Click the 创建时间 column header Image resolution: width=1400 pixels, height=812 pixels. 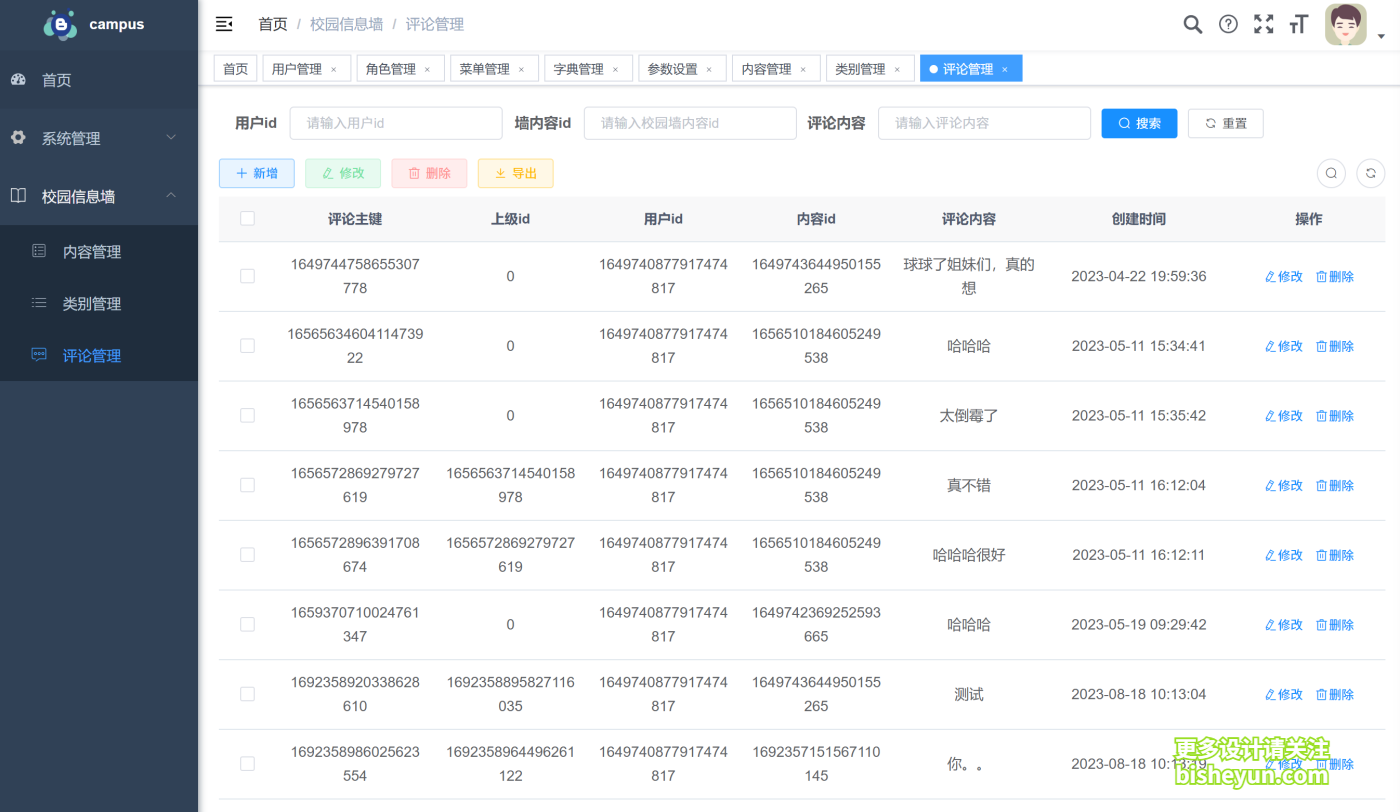(1139, 219)
